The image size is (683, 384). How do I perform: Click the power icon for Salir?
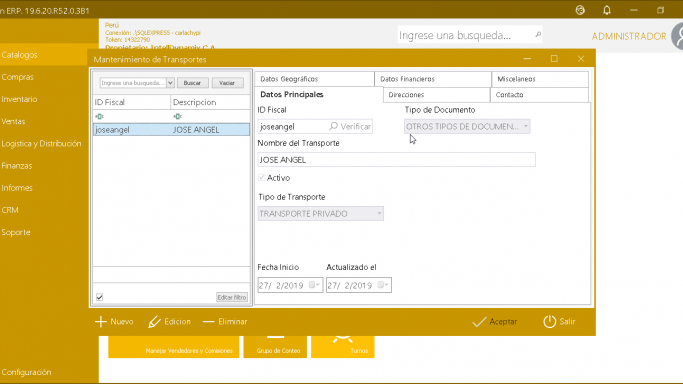tap(550, 322)
